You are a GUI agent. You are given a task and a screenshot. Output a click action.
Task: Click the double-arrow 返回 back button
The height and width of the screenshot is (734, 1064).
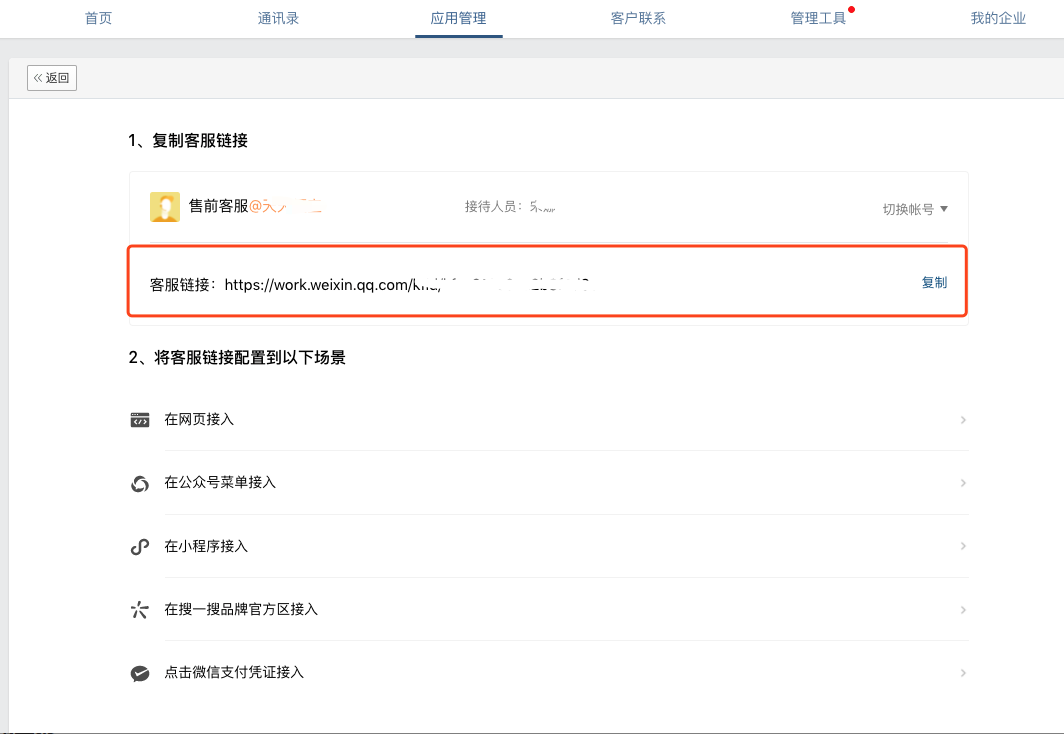click(52, 78)
